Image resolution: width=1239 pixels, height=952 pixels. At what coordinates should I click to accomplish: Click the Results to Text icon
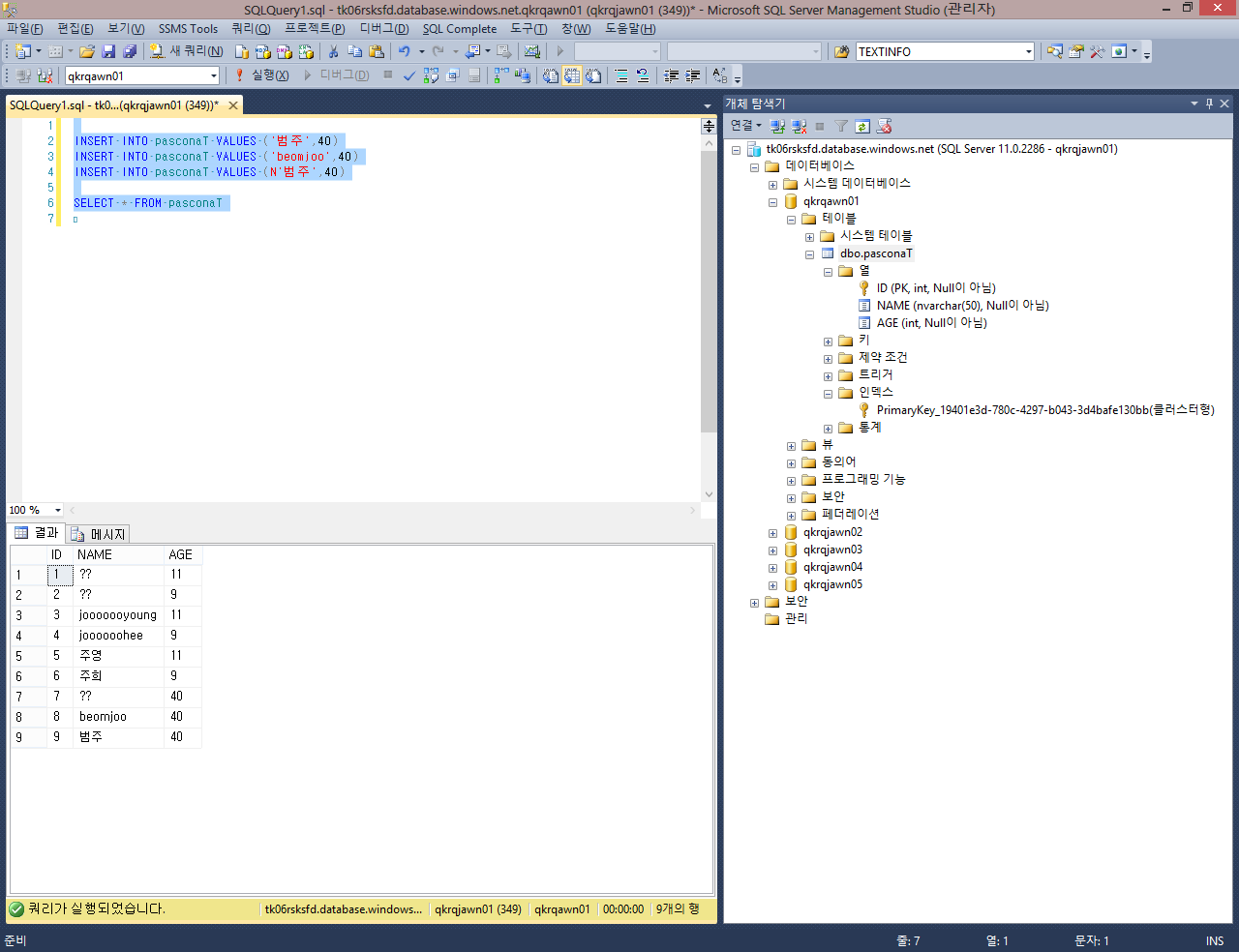pyautogui.click(x=551, y=75)
